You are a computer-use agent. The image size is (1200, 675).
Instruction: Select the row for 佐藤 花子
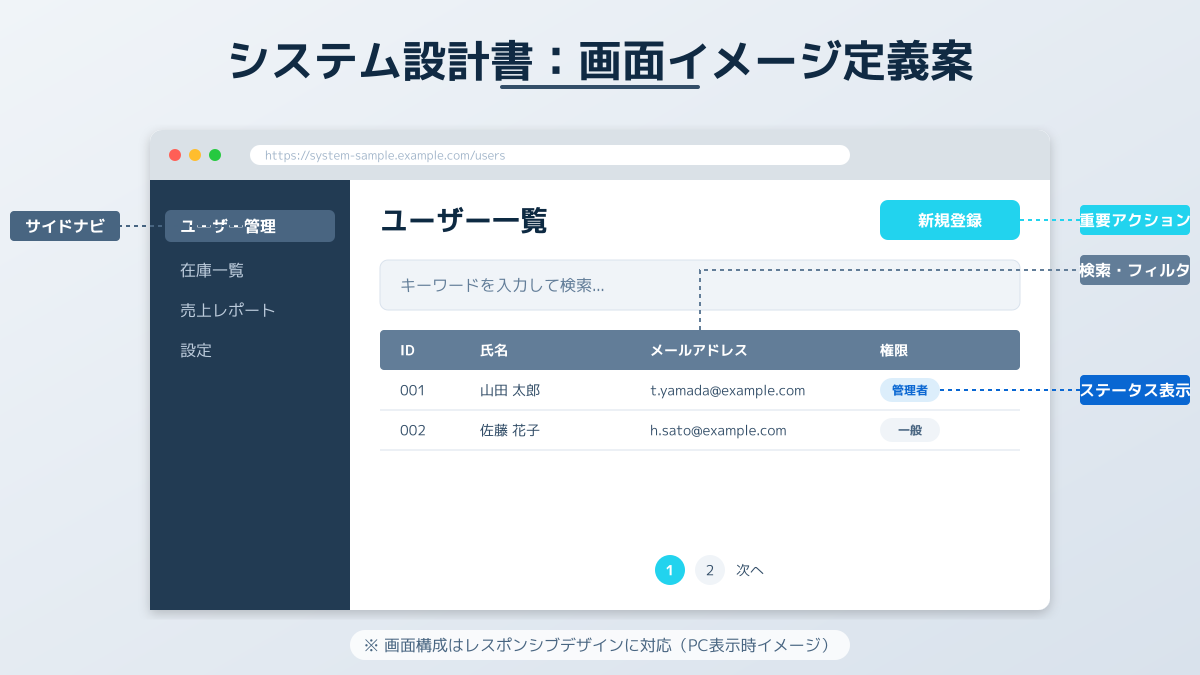[700, 430]
